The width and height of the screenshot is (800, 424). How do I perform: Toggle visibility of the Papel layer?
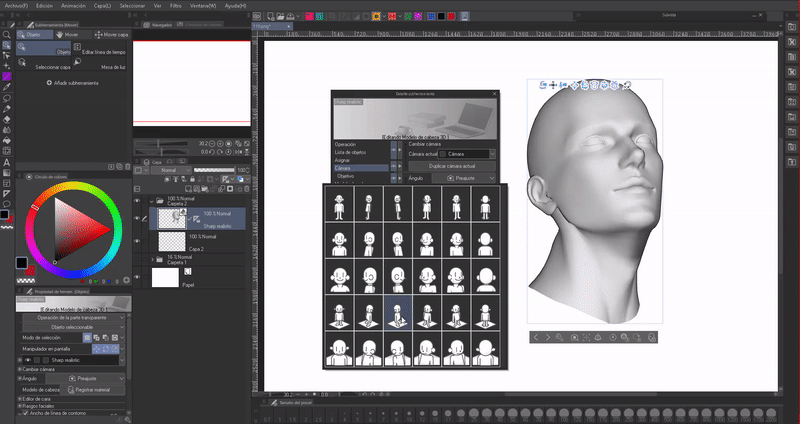point(138,276)
